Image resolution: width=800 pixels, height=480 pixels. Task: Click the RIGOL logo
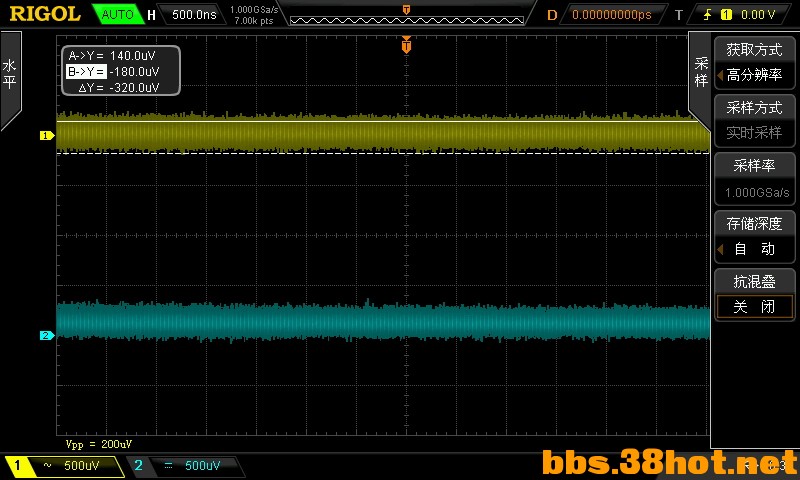coord(45,14)
